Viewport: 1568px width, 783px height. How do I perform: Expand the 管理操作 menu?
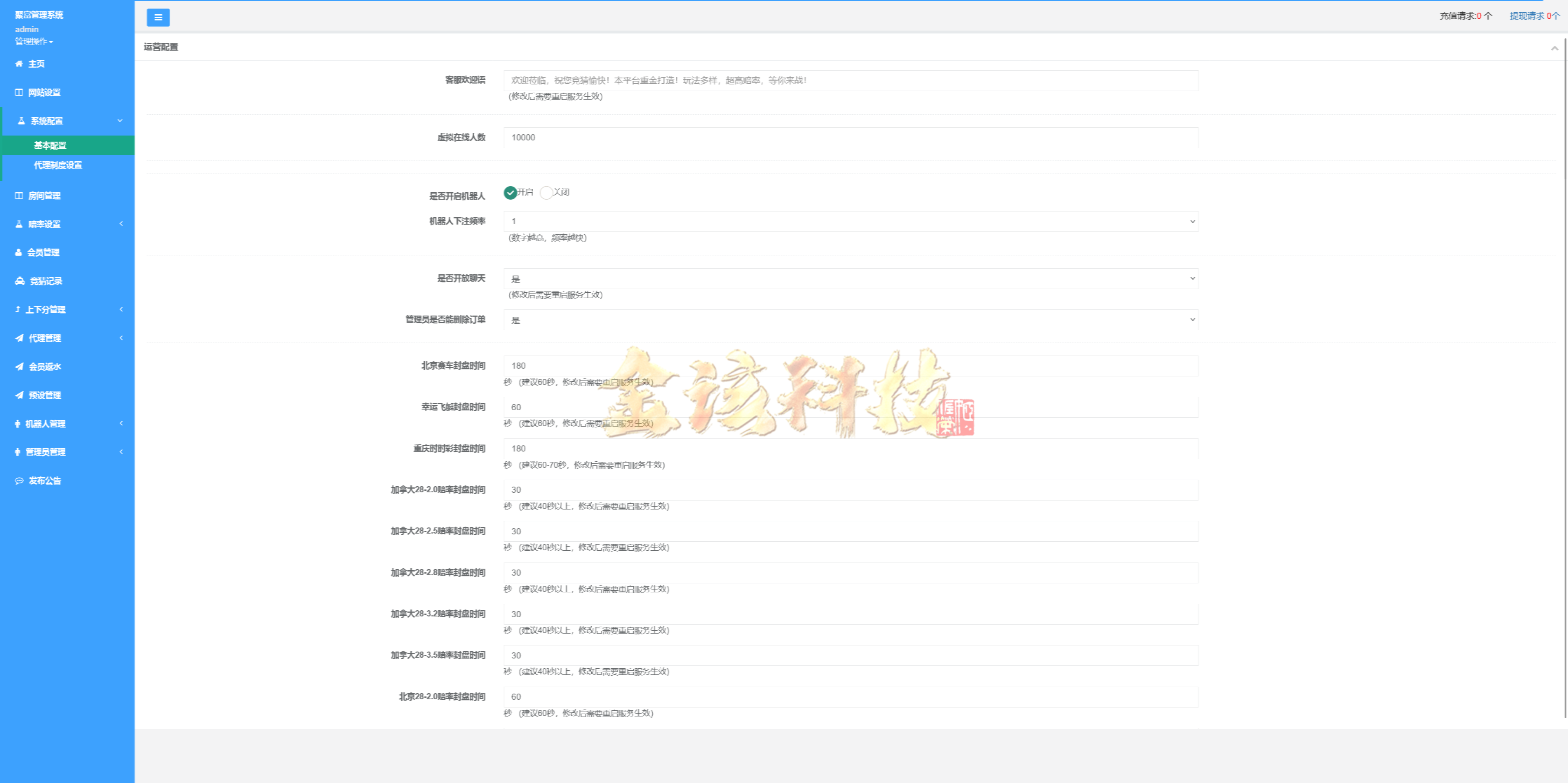[x=33, y=41]
